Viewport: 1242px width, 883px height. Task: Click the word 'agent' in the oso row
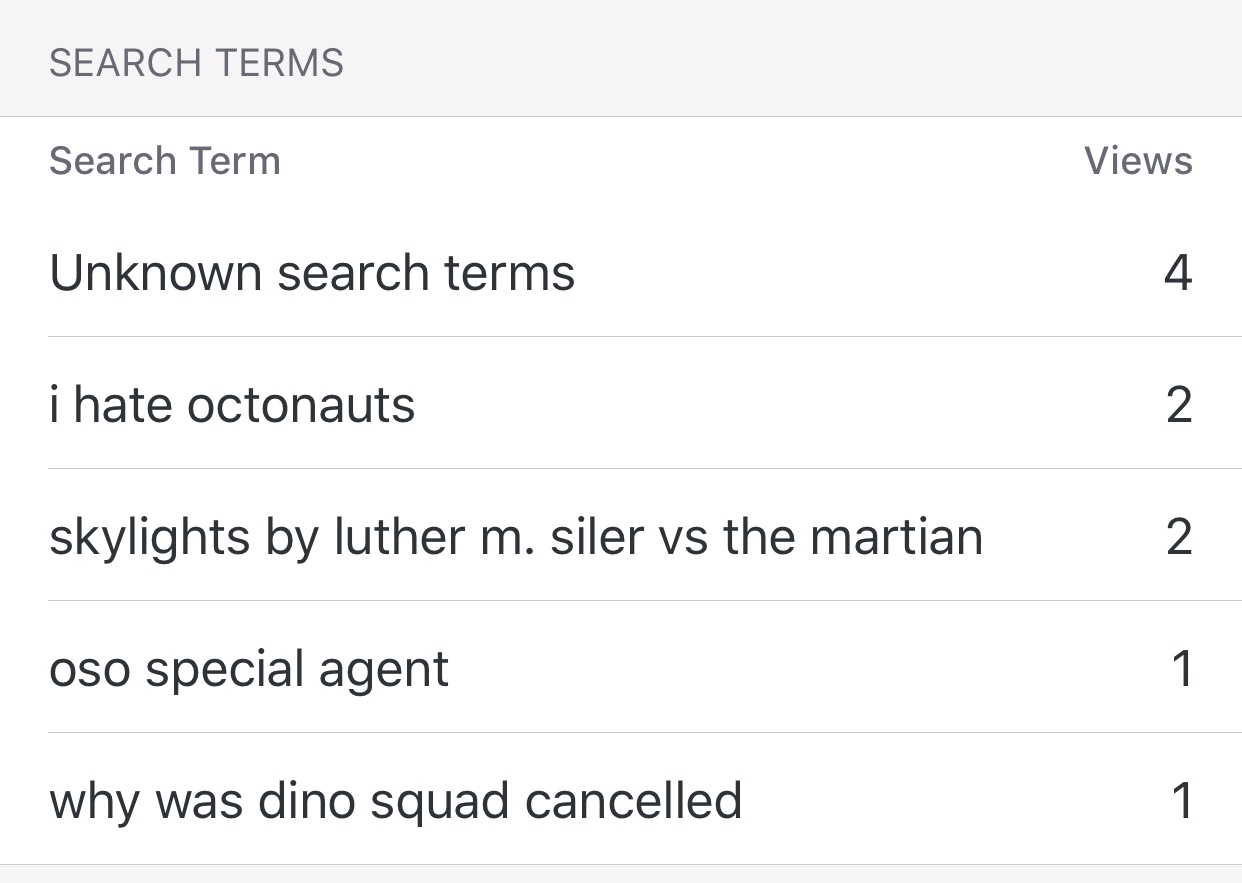tap(384, 671)
